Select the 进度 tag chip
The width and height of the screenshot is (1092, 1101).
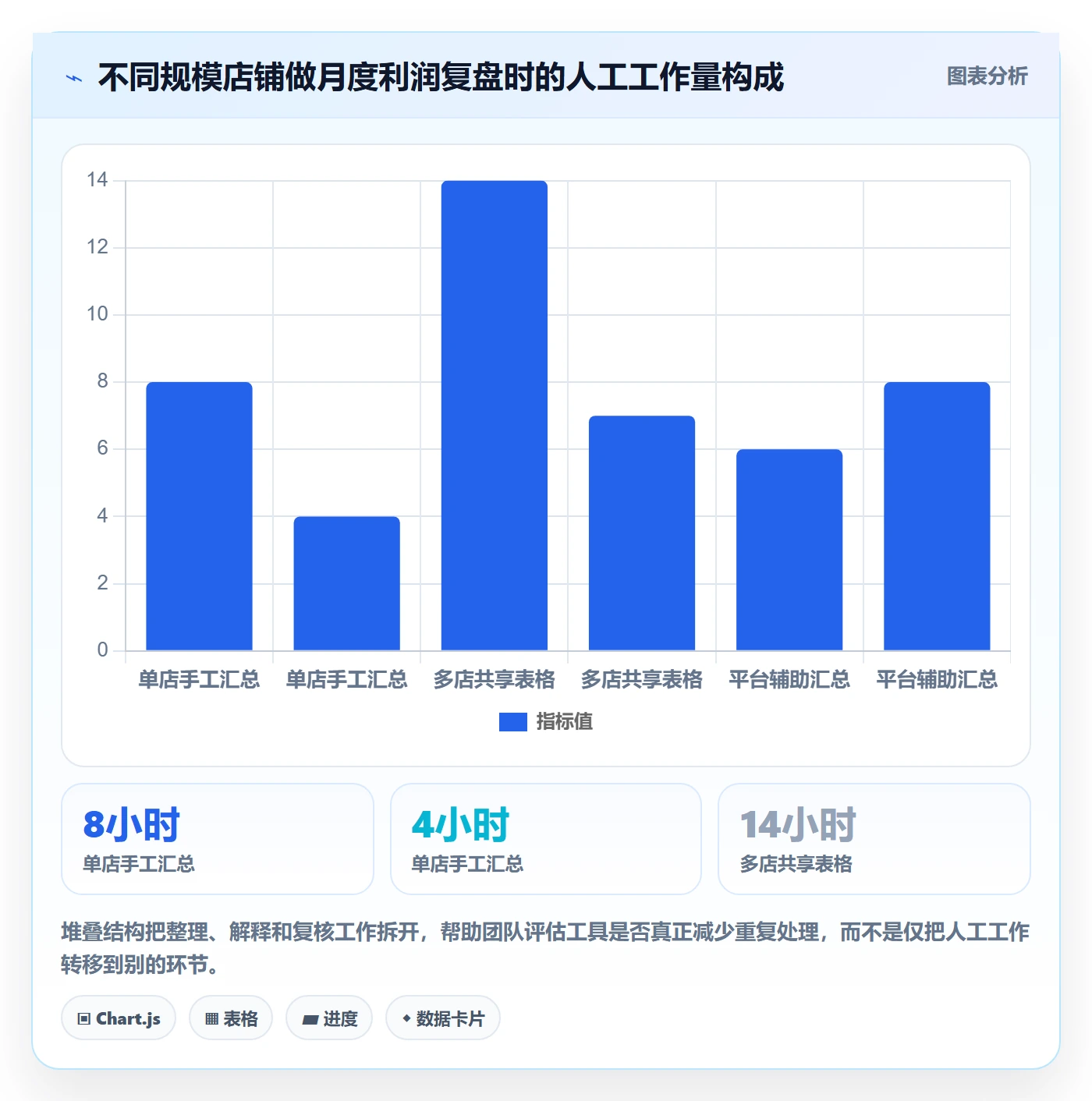point(329,1018)
